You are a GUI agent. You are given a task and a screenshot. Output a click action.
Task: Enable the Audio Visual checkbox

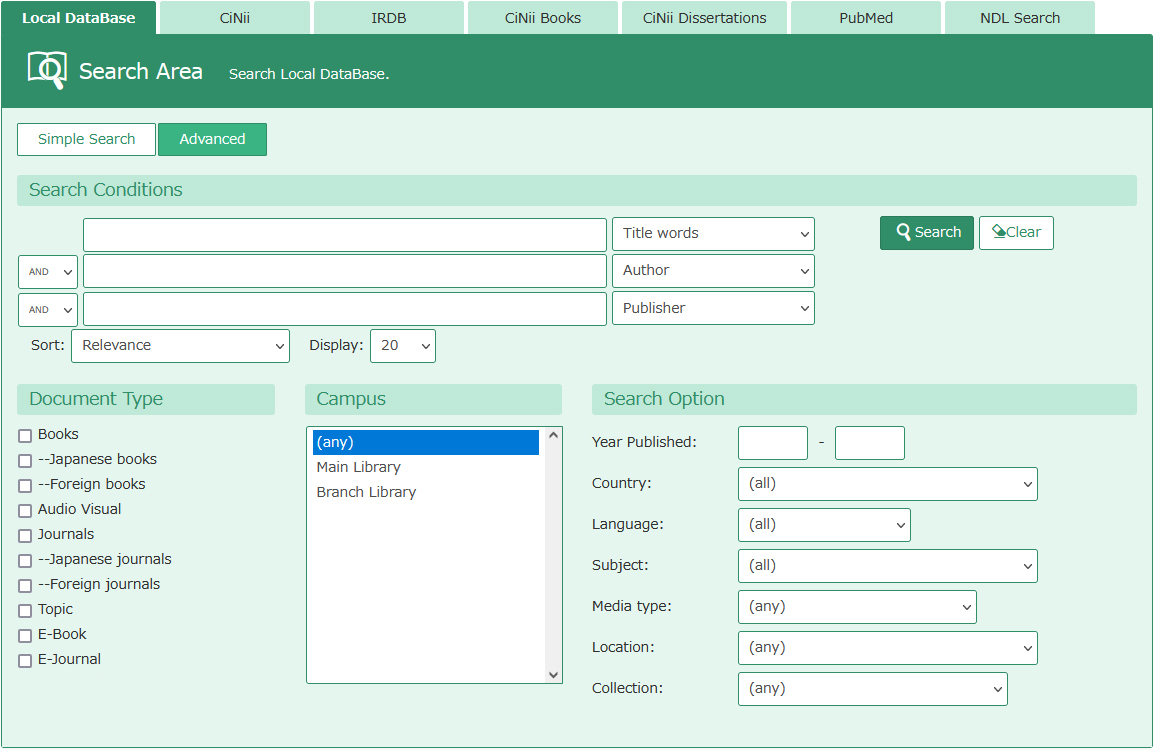pos(25,510)
